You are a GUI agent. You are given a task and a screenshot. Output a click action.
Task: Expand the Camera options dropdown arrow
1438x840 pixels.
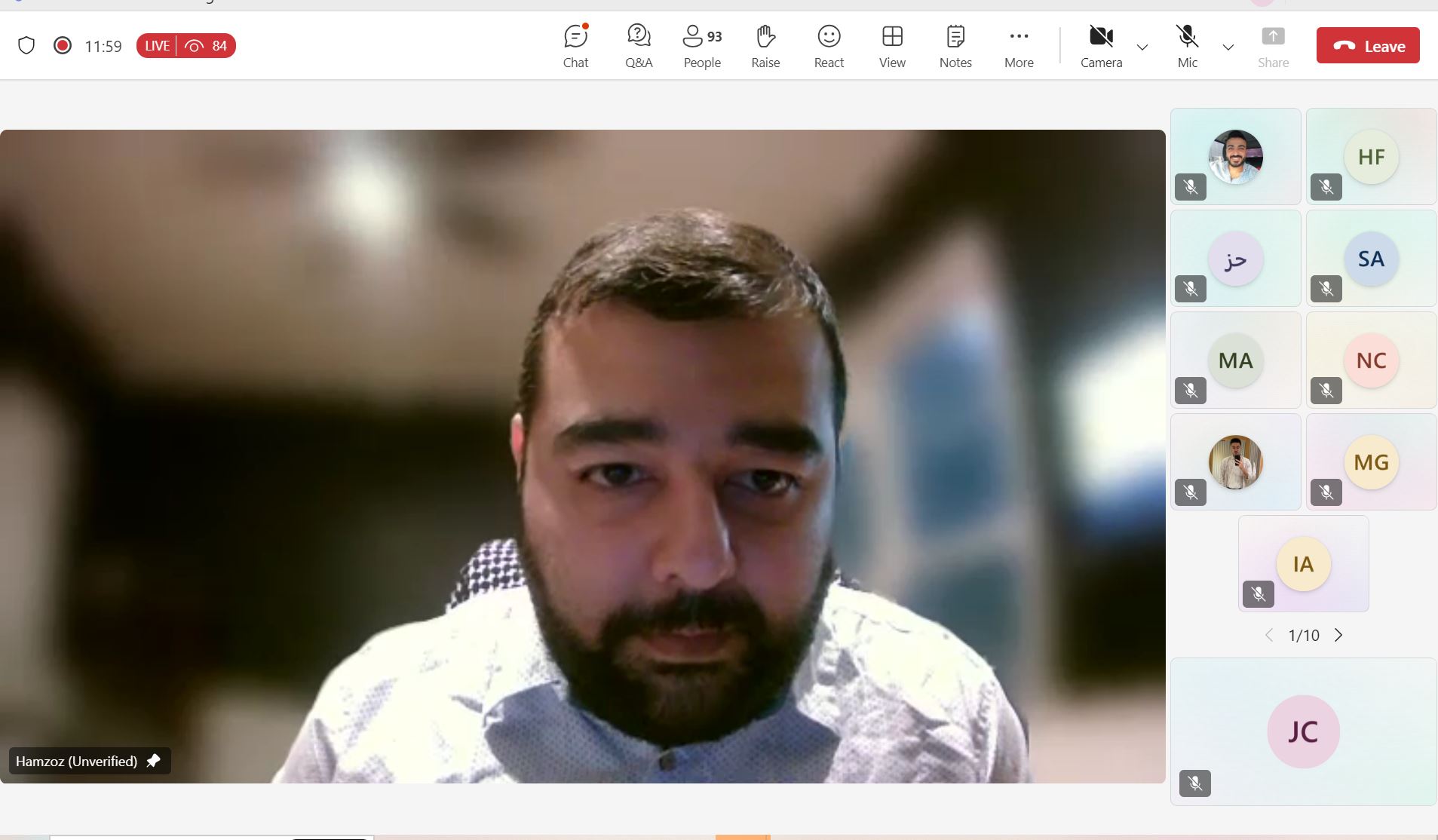tap(1142, 47)
